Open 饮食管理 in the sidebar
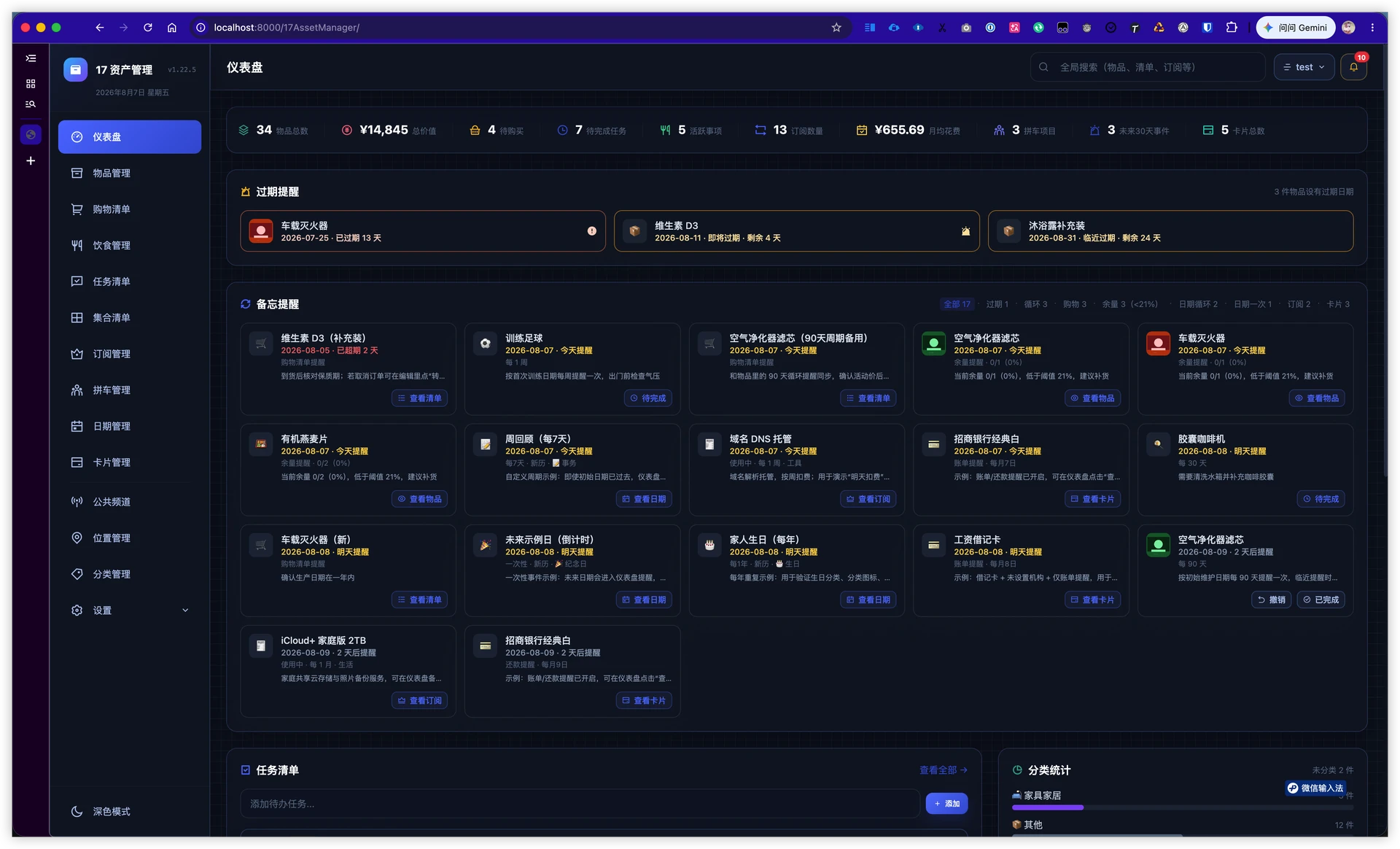The image size is (1400, 849). click(x=130, y=246)
